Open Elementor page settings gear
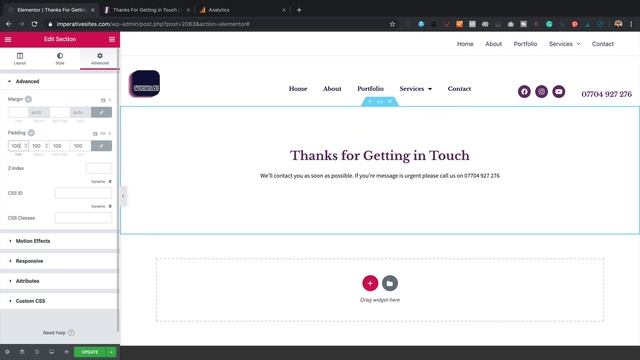 coord(7,352)
